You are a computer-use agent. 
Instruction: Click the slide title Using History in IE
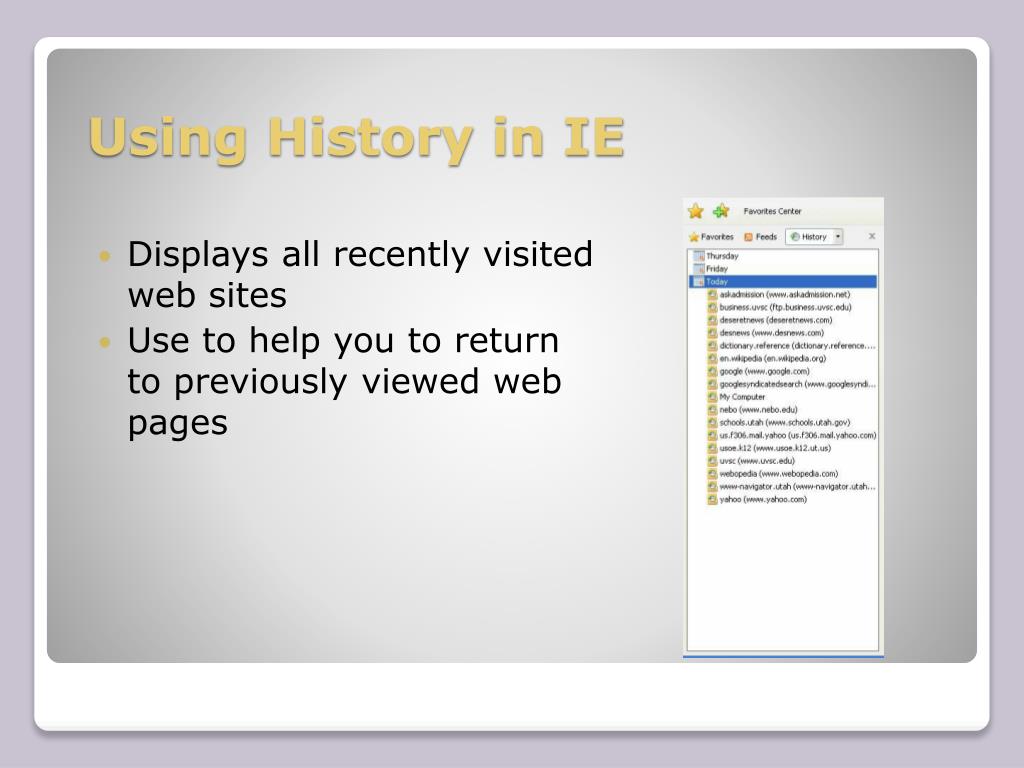(357, 139)
